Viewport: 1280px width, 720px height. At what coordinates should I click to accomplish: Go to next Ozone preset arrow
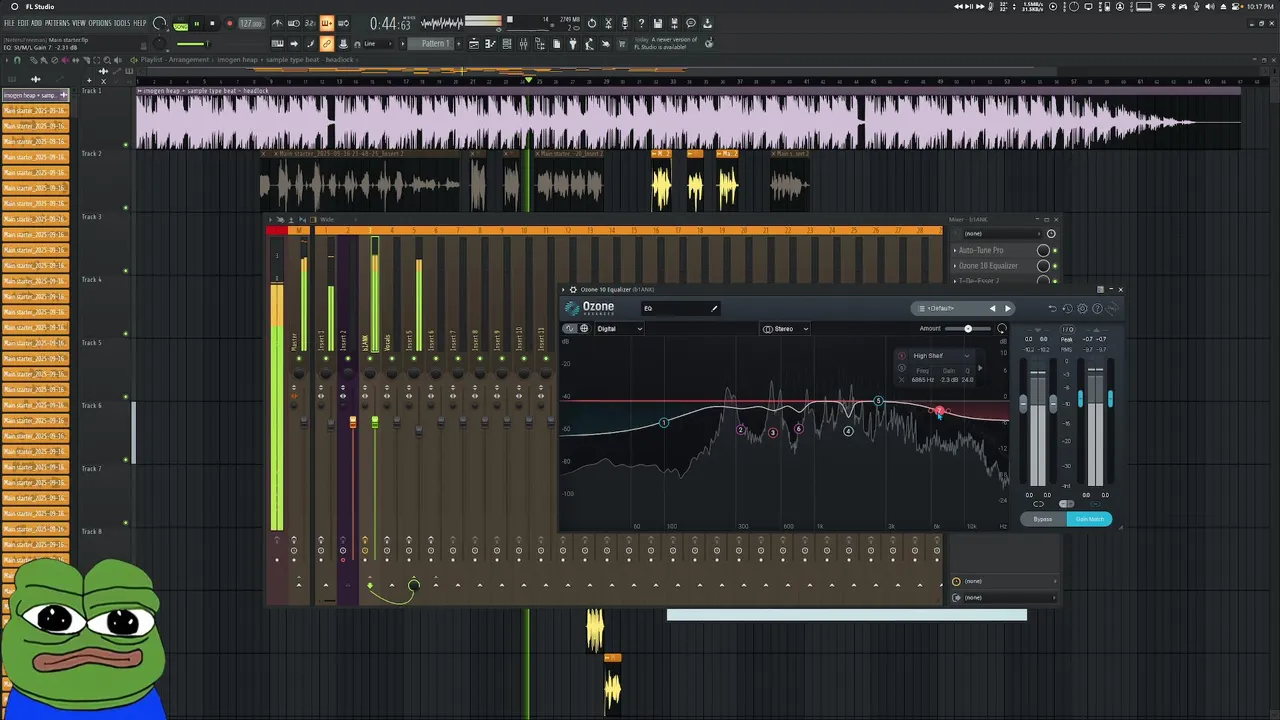pos(1008,308)
